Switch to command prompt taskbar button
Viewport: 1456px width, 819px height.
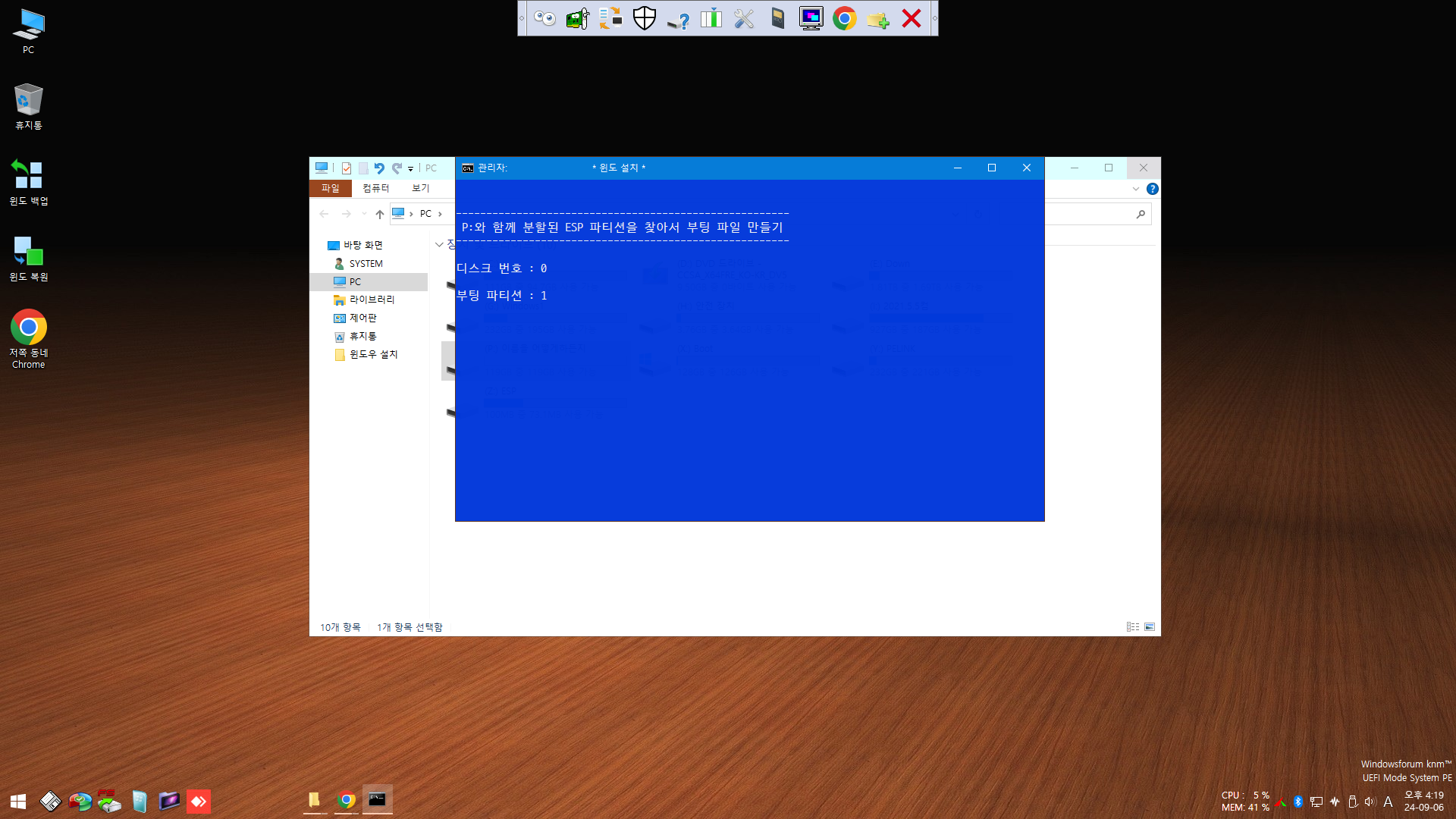point(377,800)
